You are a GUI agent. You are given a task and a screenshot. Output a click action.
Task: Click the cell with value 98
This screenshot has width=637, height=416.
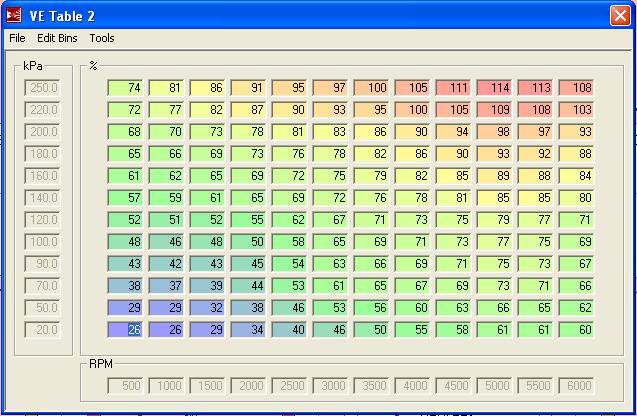tap(494, 132)
